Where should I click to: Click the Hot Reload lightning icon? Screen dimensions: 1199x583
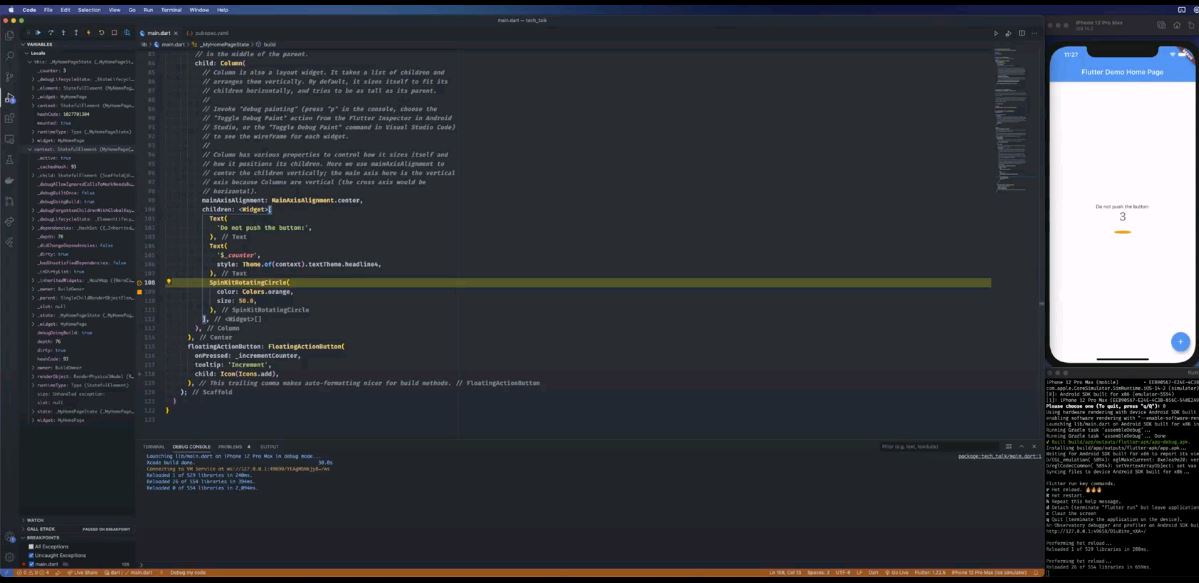coord(88,33)
